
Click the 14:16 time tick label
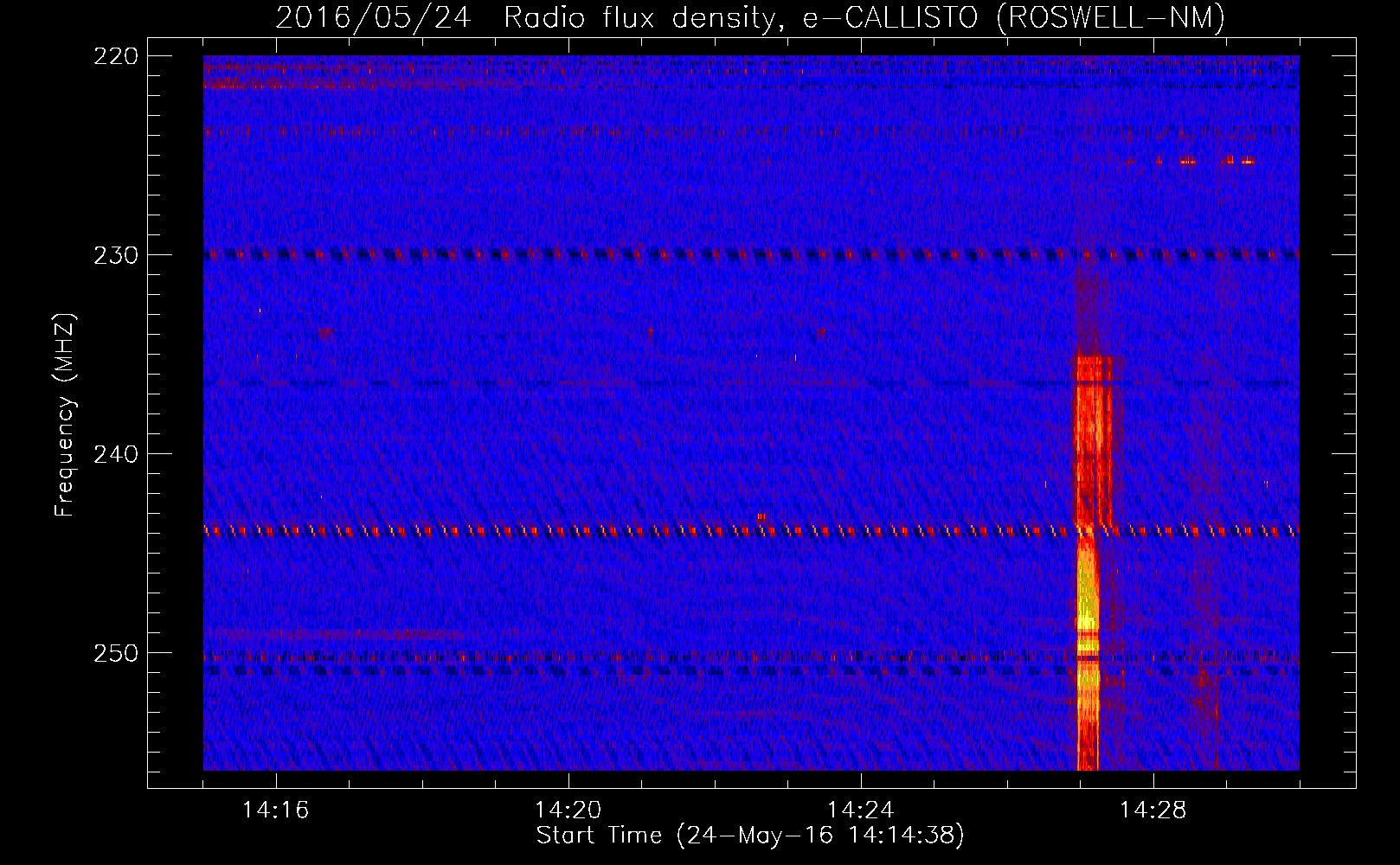(x=275, y=811)
